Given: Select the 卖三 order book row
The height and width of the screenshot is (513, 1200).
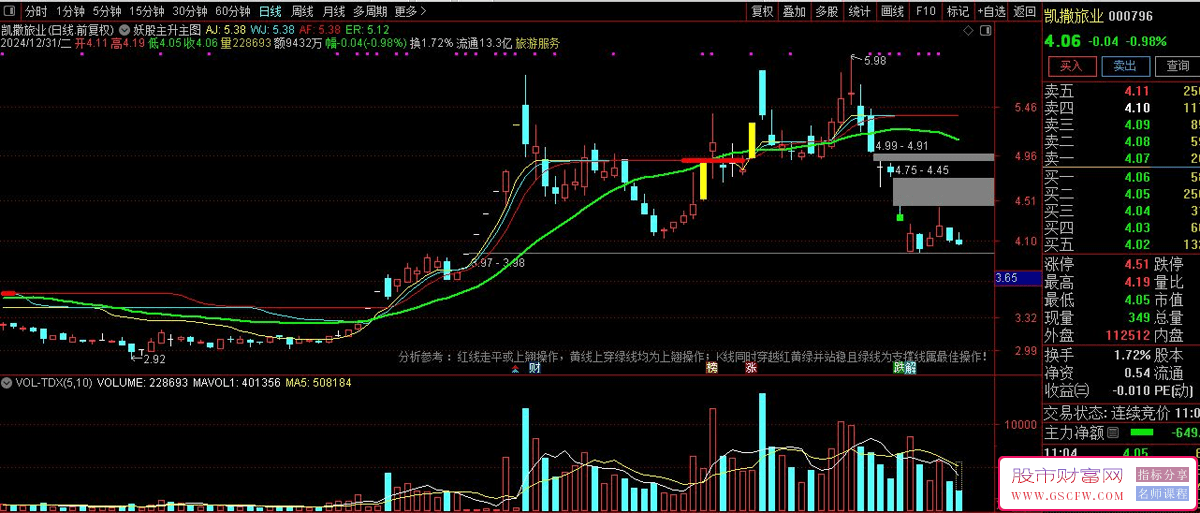Looking at the screenshot, I should 1121,124.
